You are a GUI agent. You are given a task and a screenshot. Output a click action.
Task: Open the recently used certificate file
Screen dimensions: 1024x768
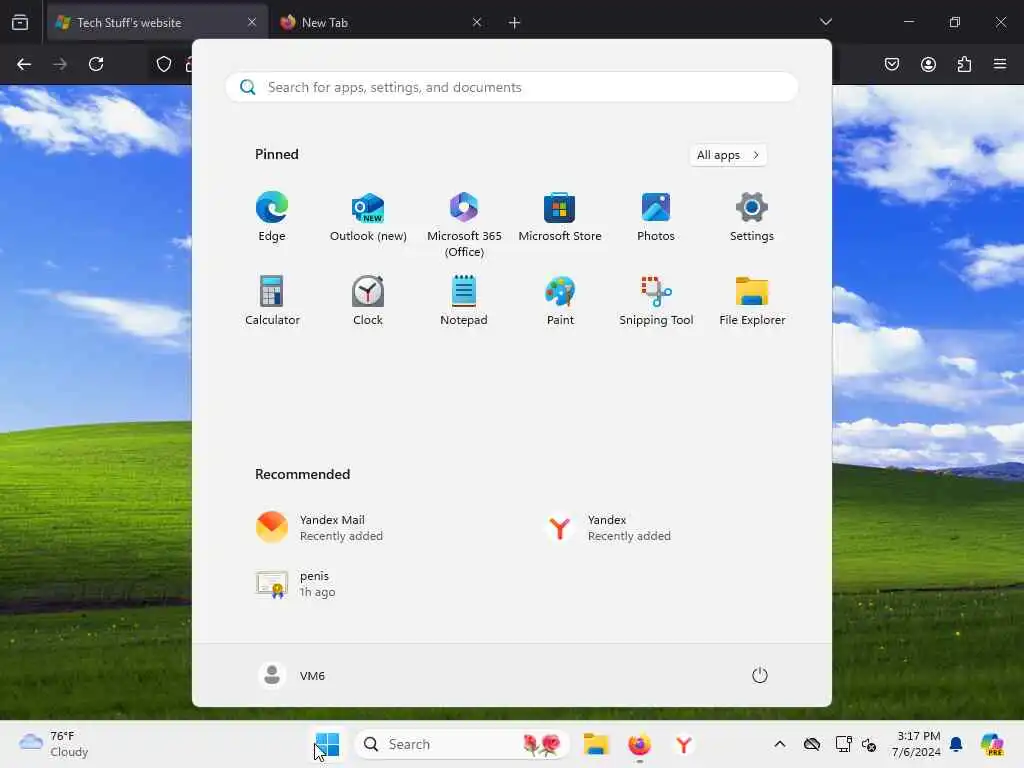(296, 584)
